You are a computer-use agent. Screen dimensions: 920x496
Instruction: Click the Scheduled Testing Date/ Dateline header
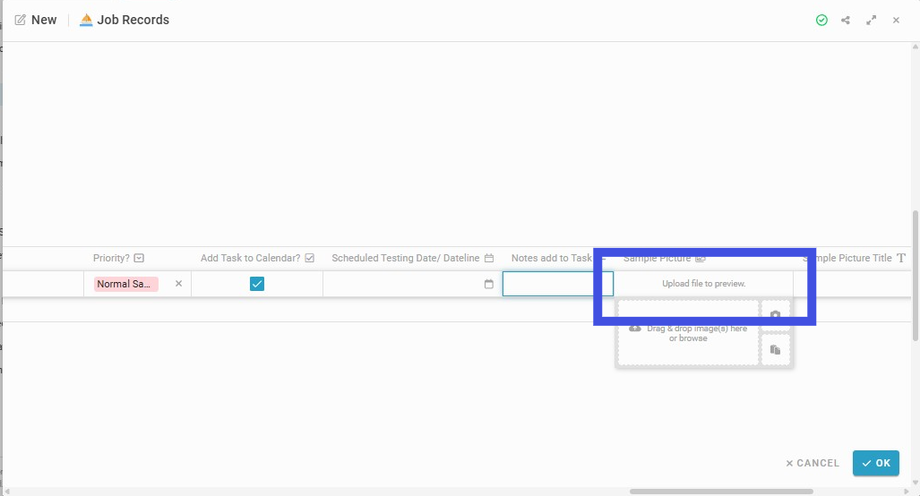[x=405, y=258]
